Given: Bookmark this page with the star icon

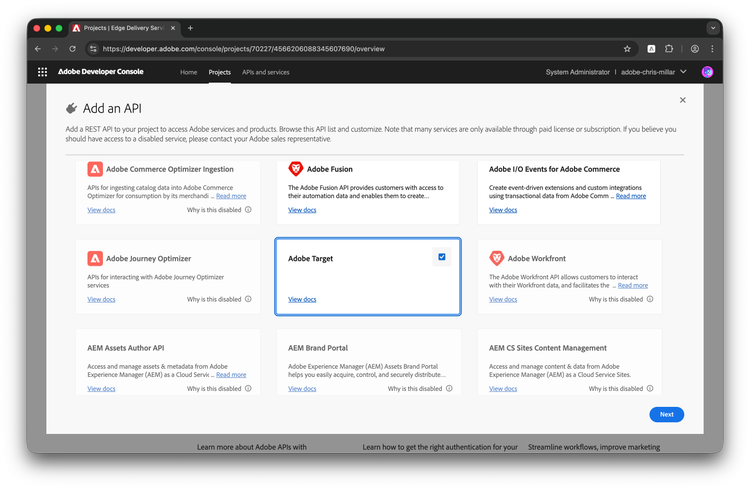Looking at the screenshot, I should pos(627,48).
